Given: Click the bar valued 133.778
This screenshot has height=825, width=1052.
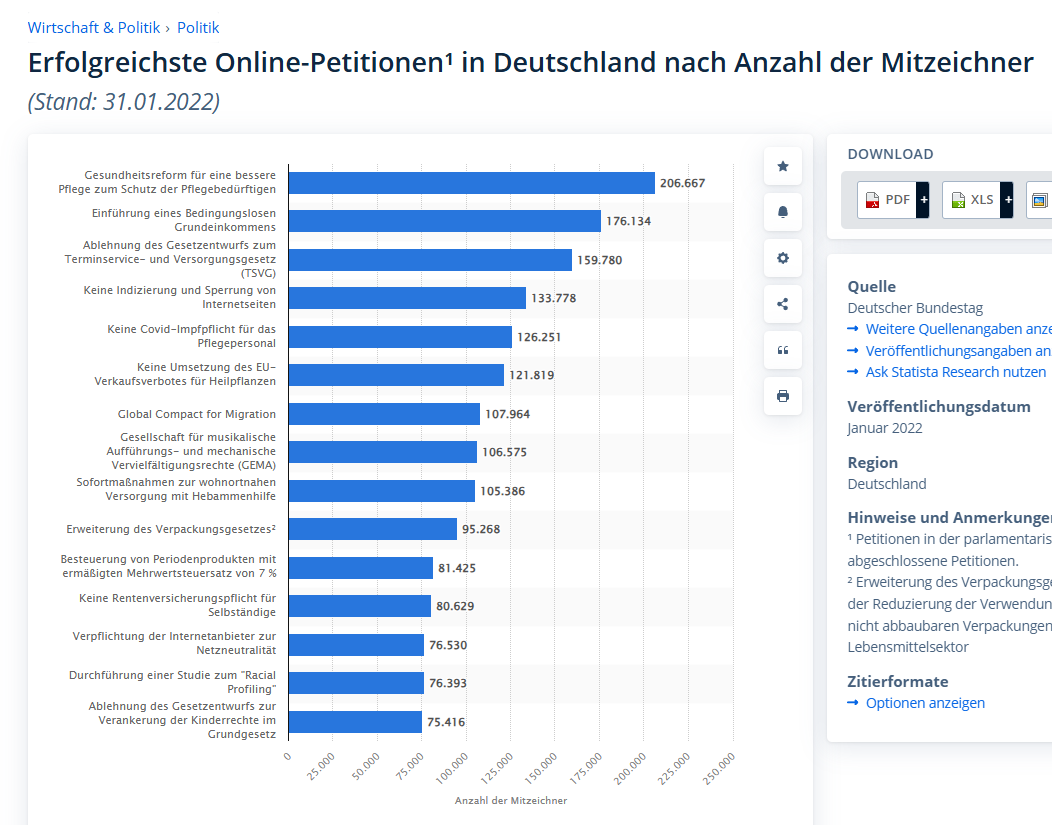Looking at the screenshot, I should 407,298.
